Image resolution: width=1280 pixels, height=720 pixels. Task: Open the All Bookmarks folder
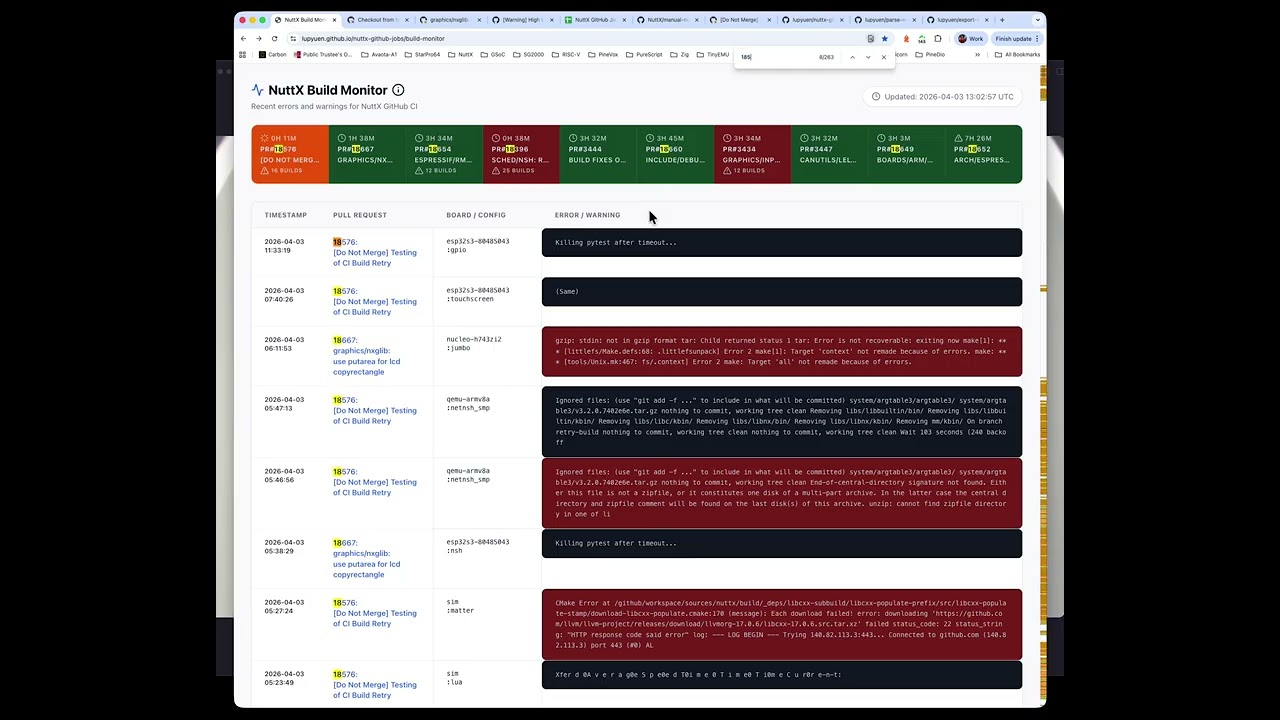[x=1018, y=55]
